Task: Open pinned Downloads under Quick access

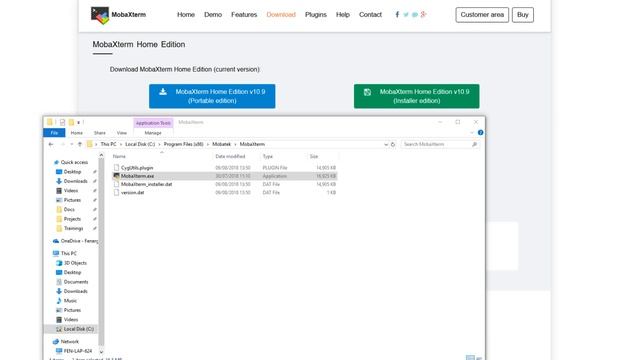Action: click(75, 181)
